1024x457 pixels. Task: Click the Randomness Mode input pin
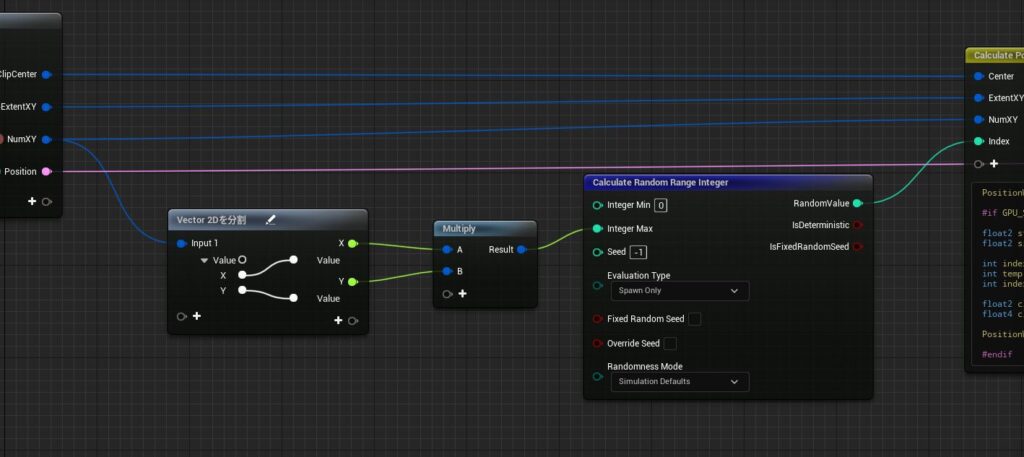[597, 376]
